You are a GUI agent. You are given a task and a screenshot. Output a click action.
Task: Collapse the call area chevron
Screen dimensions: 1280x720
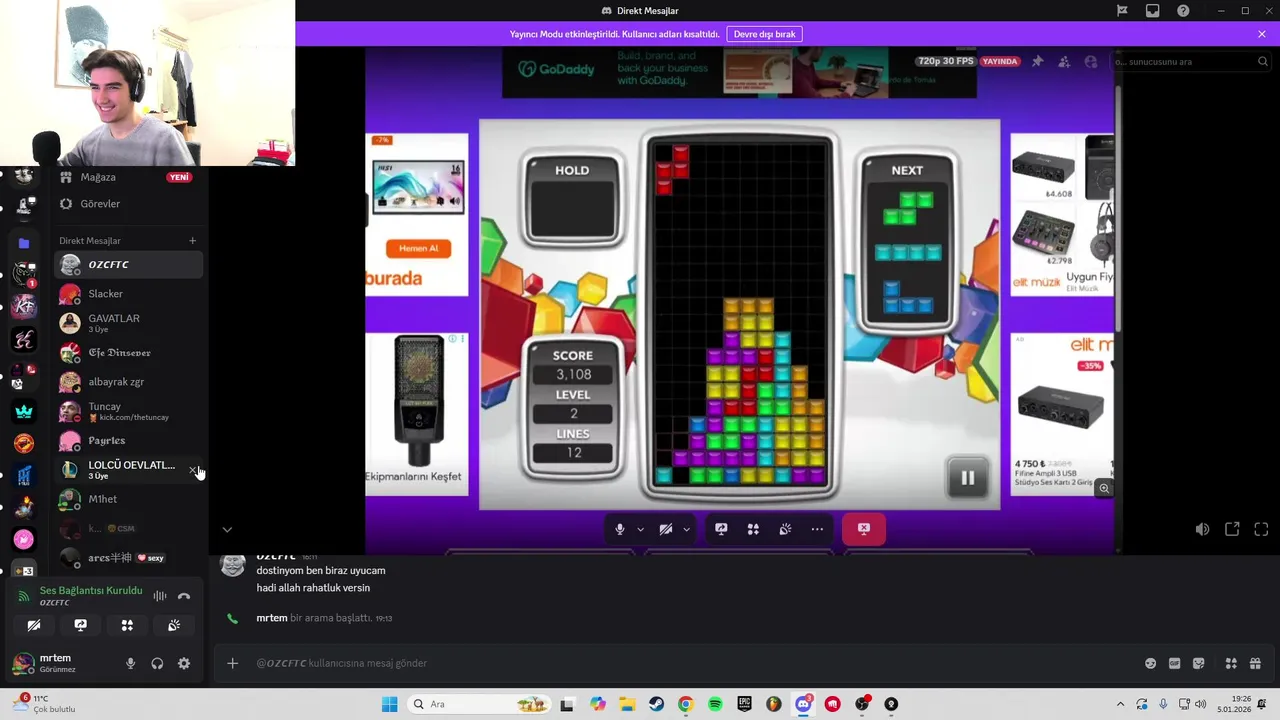pos(227,530)
